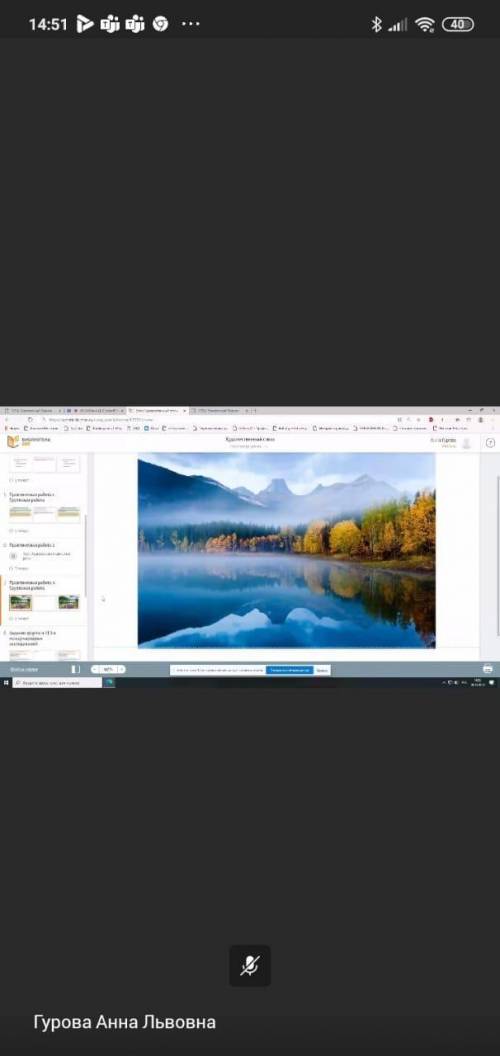Switch to the fourth browser tab
500x1056 pixels.
click(x=219, y=410)
